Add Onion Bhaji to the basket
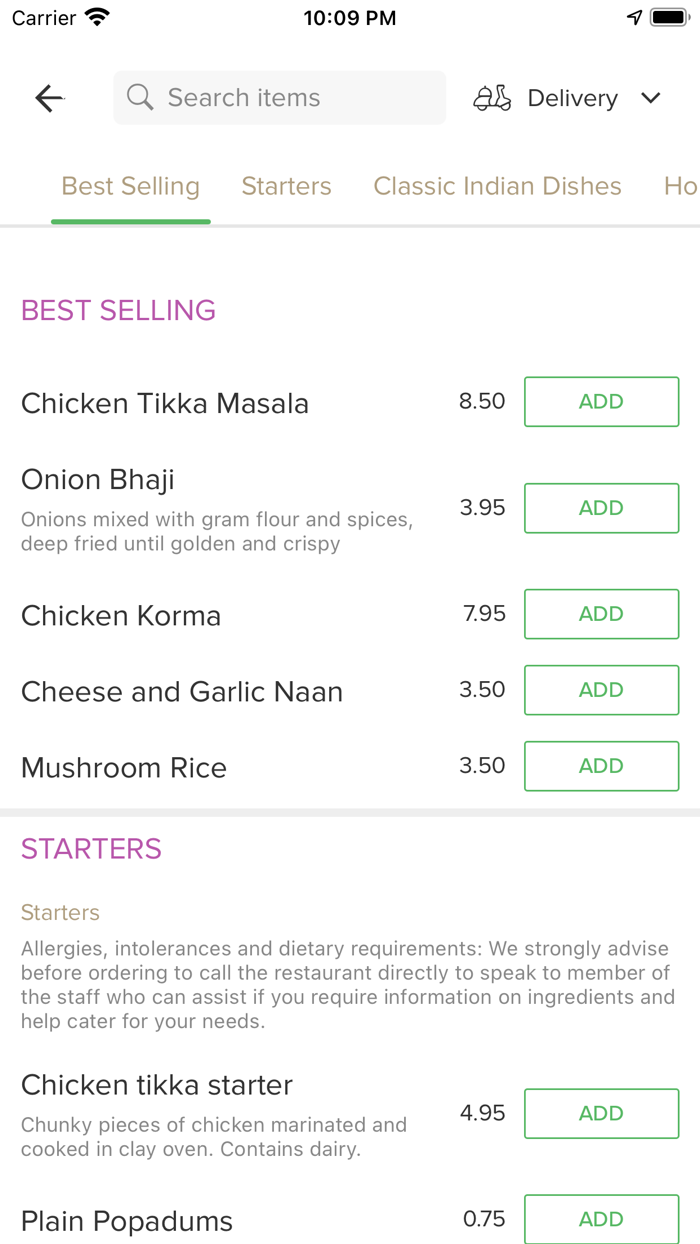The width and height of the screenshot is (700, 1244). 601,508
